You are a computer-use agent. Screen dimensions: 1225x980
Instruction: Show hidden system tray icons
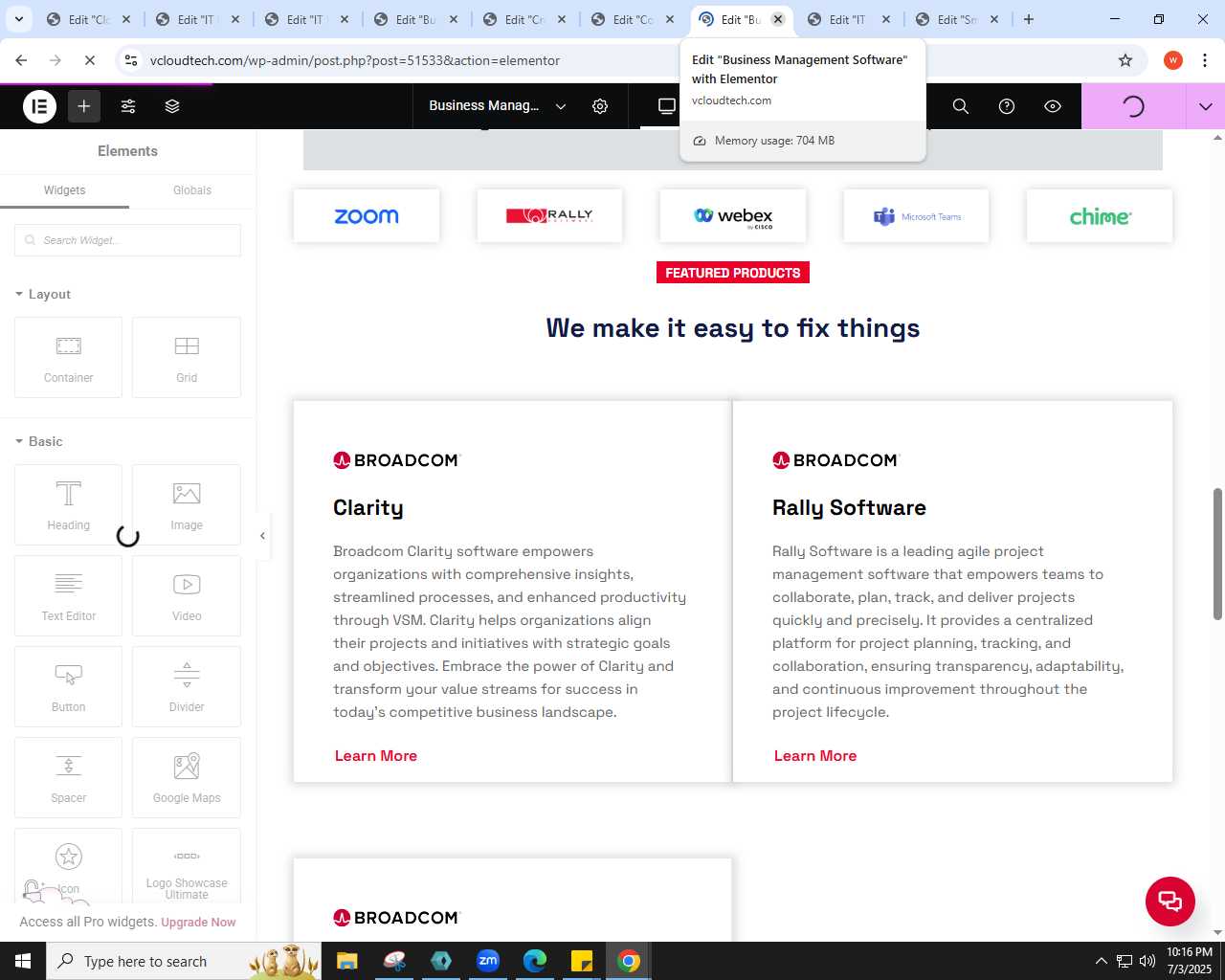click(x=1102, y=961)
